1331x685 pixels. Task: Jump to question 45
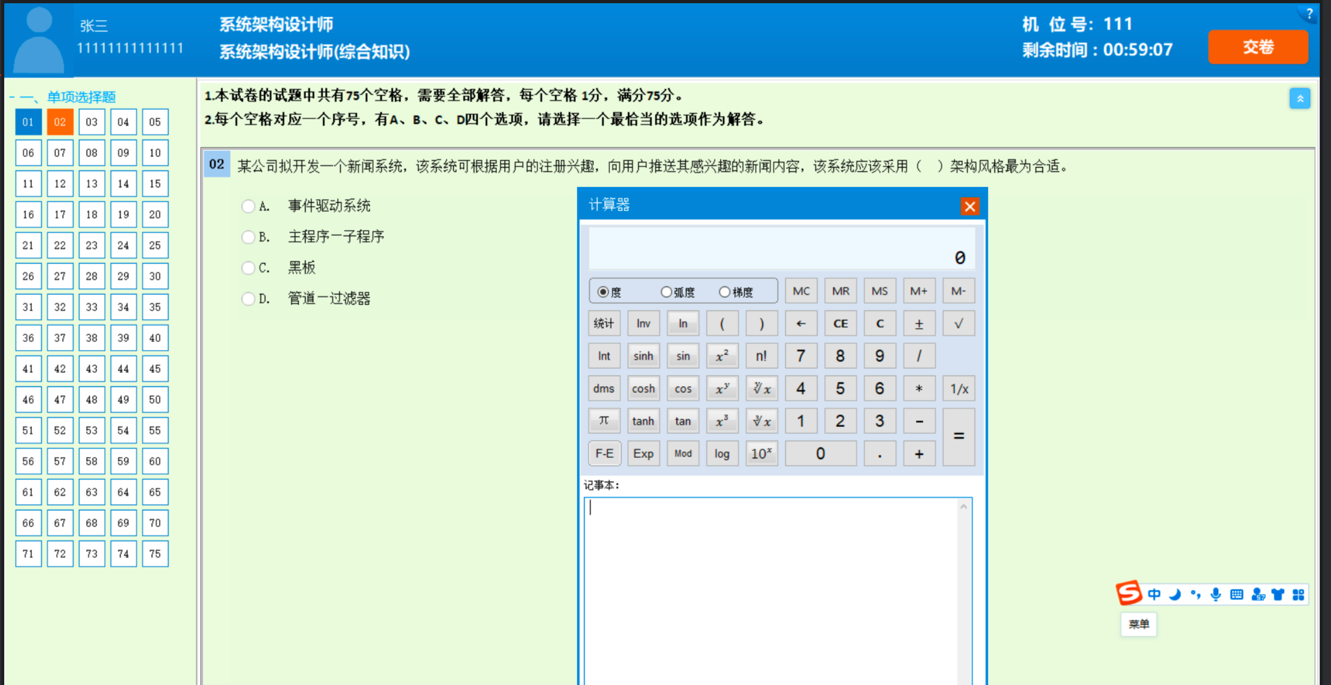point(155,369)
